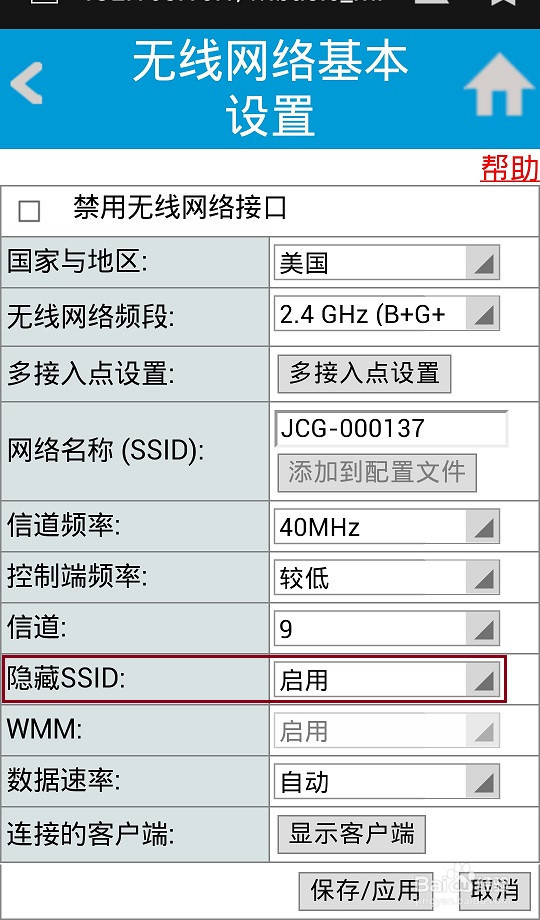This screenshot has width=540, height=920.
Task: Go to home via house icon
Action: pos(499,84)
